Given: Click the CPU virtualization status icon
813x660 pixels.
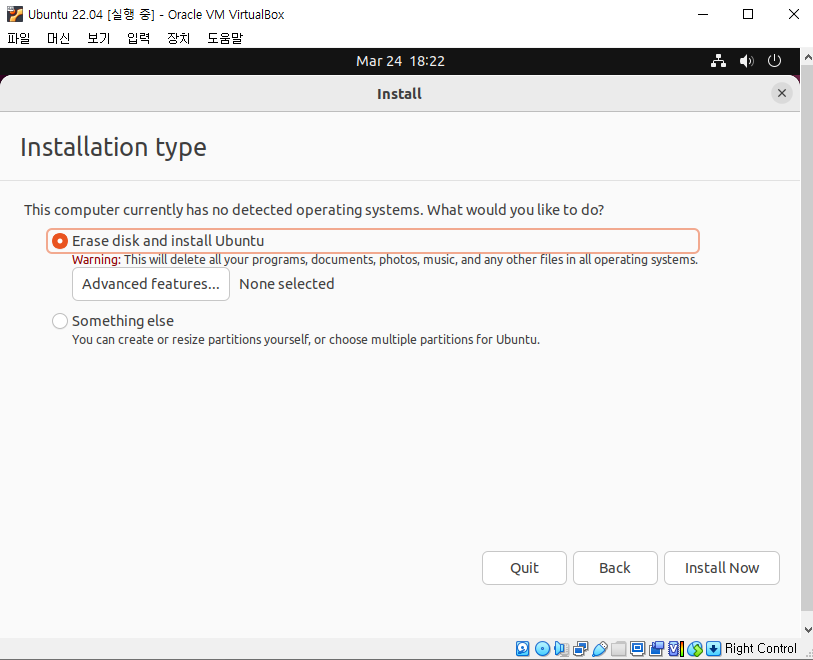Looking at the screenshot, I should click(676, 648).
